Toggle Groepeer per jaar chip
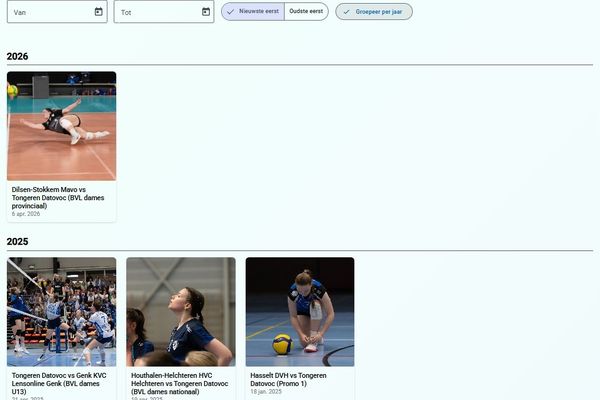The width and height of the screenshot is (600, 400). click(x=374, y=11)
